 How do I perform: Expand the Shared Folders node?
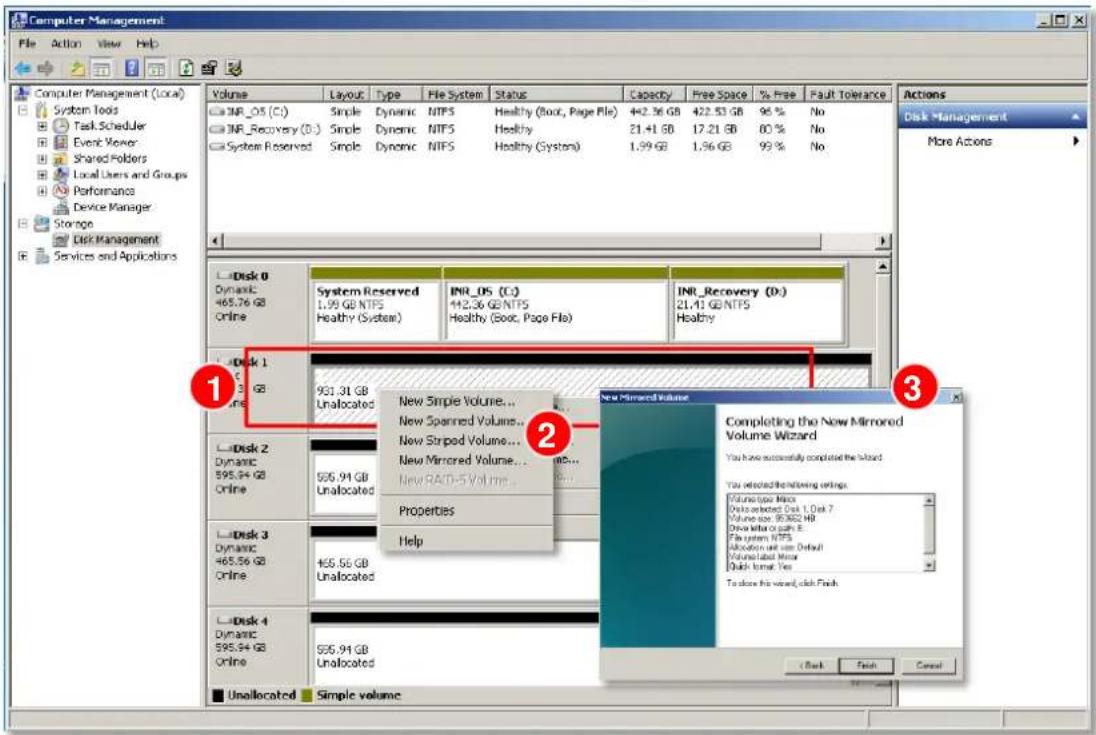42,159
